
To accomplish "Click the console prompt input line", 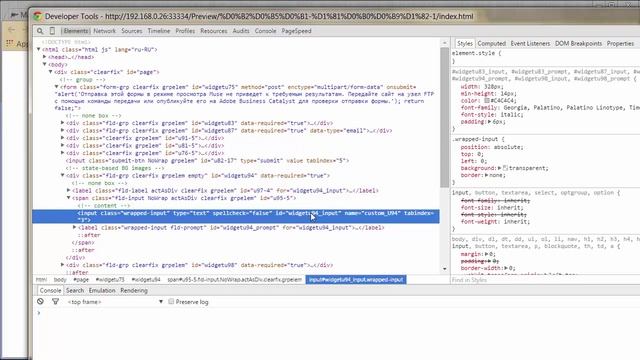I will pyautogui.click(x=339, y=313).
